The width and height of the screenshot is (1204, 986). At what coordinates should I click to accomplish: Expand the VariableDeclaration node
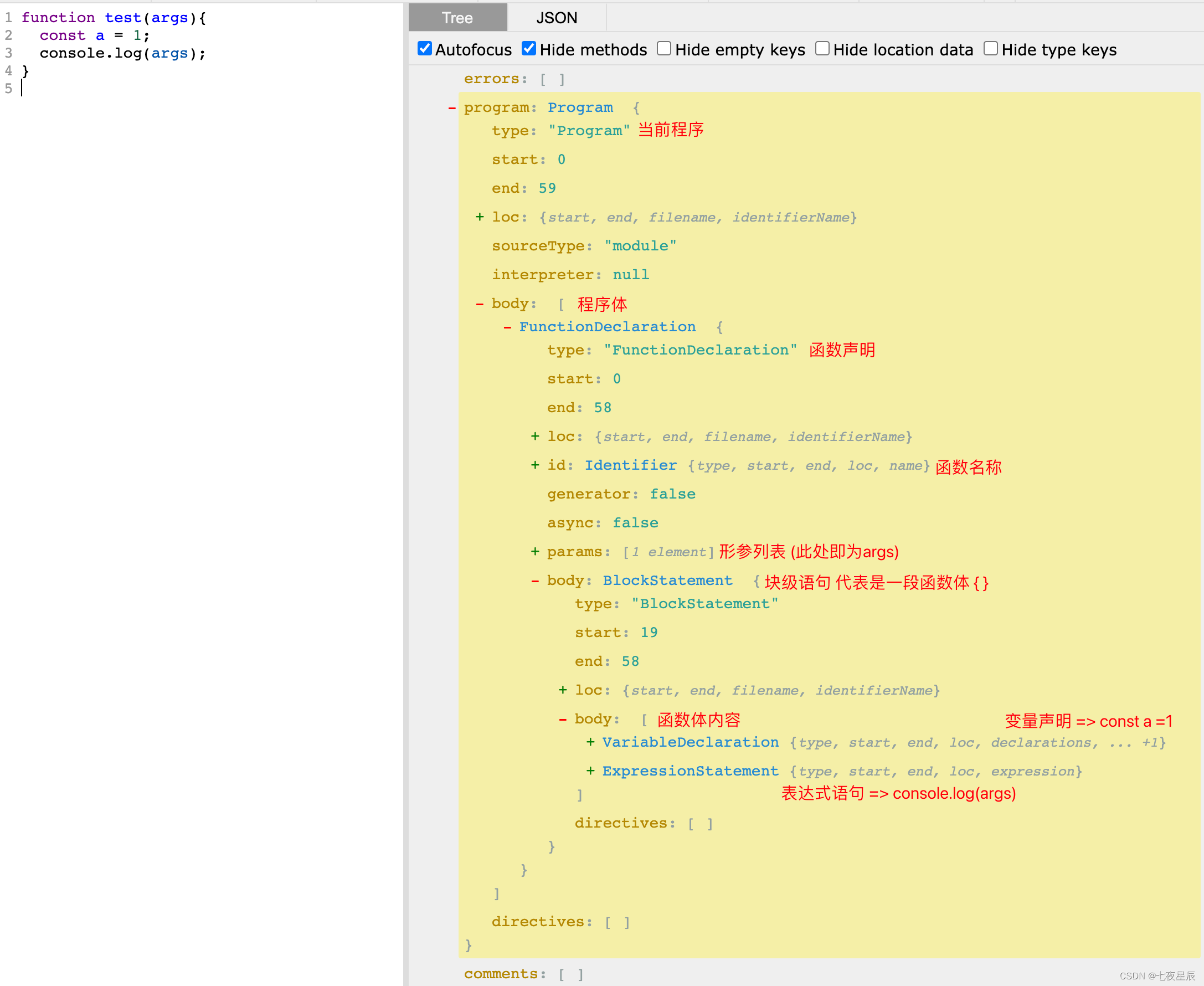point(590,742)
